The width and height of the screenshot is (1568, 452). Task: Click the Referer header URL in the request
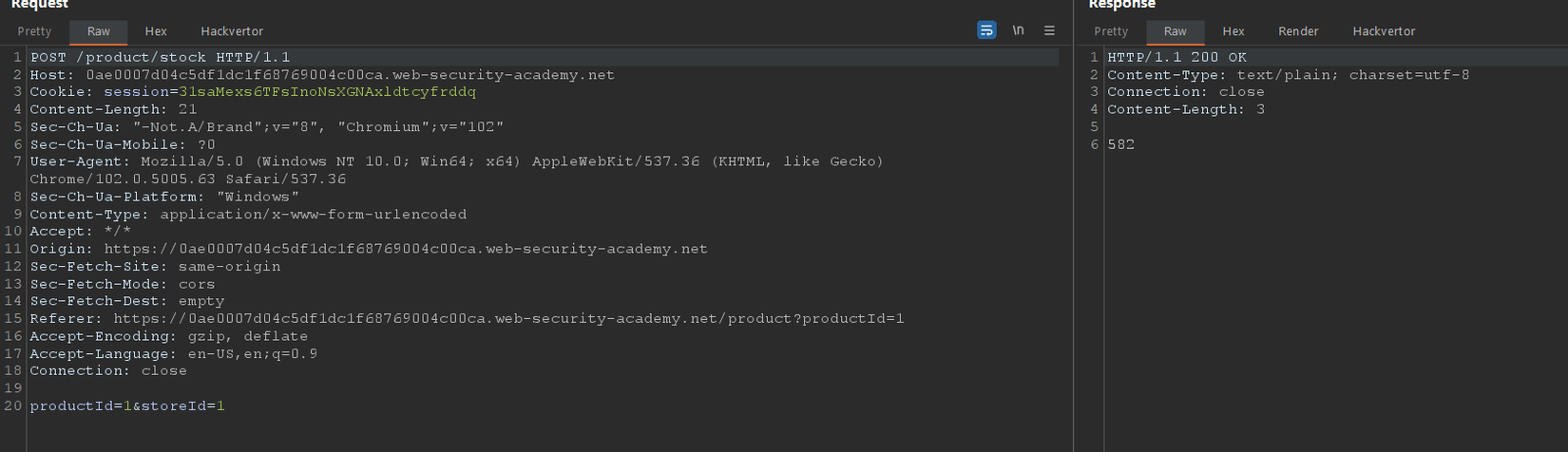(x=508, y=319)
